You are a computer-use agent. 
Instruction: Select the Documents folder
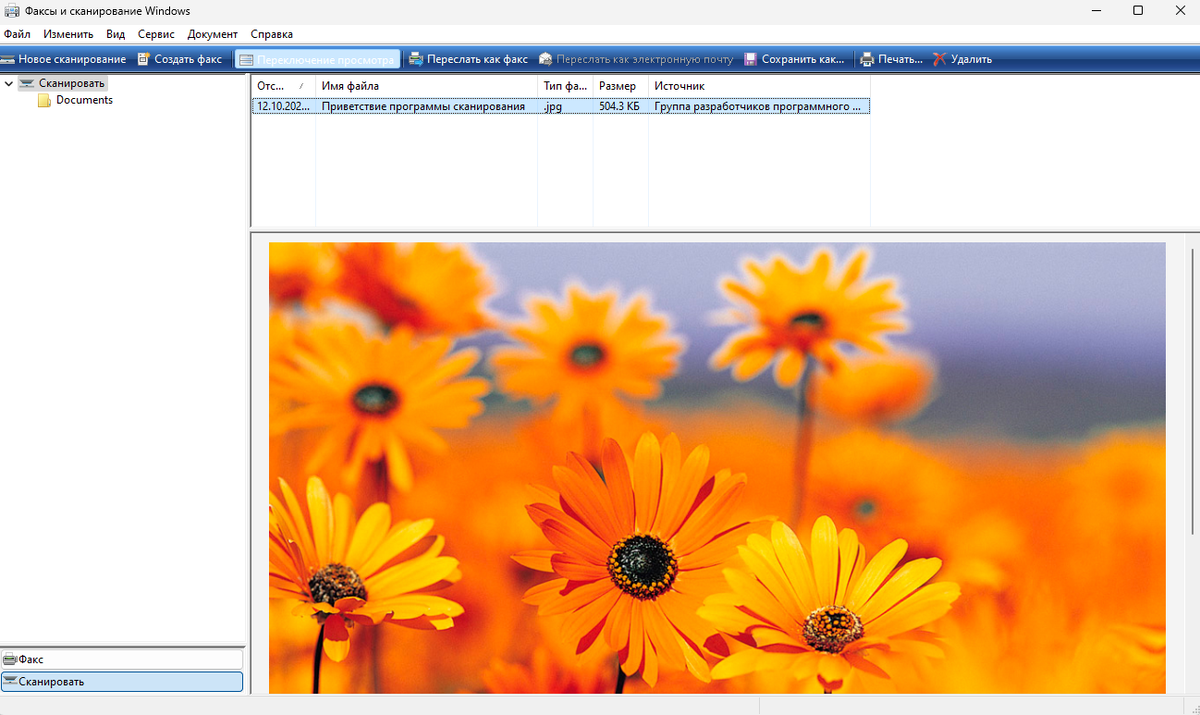(x=84, y=100)
